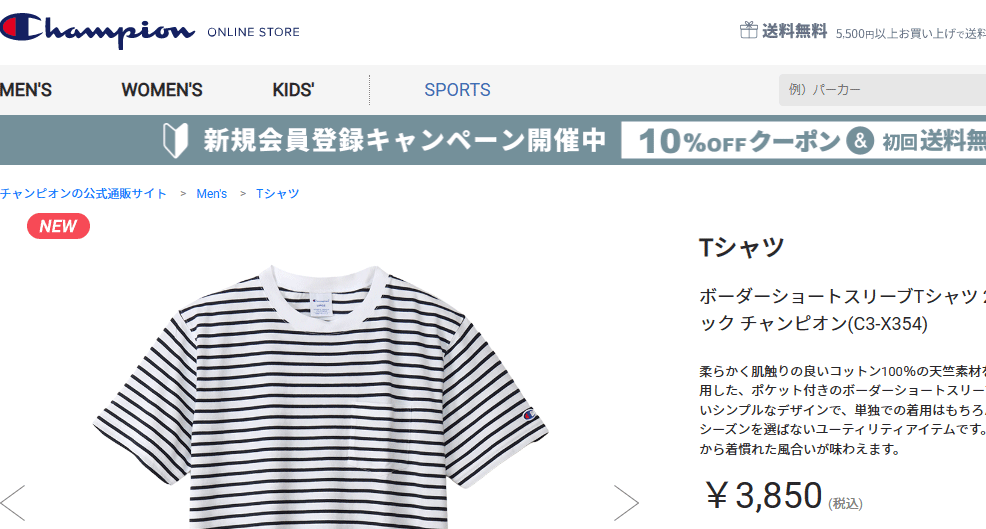Click the ONLINE STORE header text

(253, 32)
